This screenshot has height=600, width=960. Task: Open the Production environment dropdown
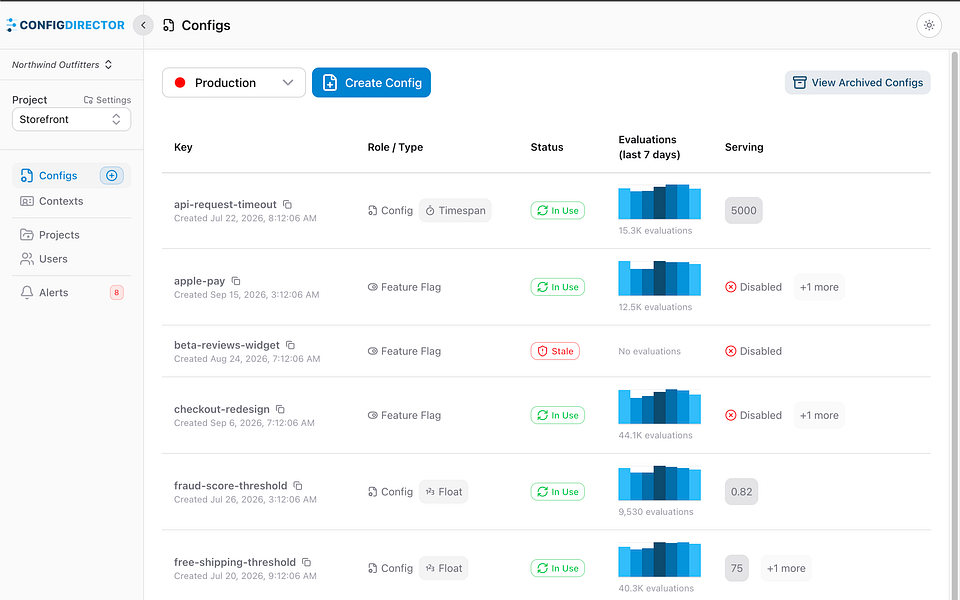click(x=234, y=83)
